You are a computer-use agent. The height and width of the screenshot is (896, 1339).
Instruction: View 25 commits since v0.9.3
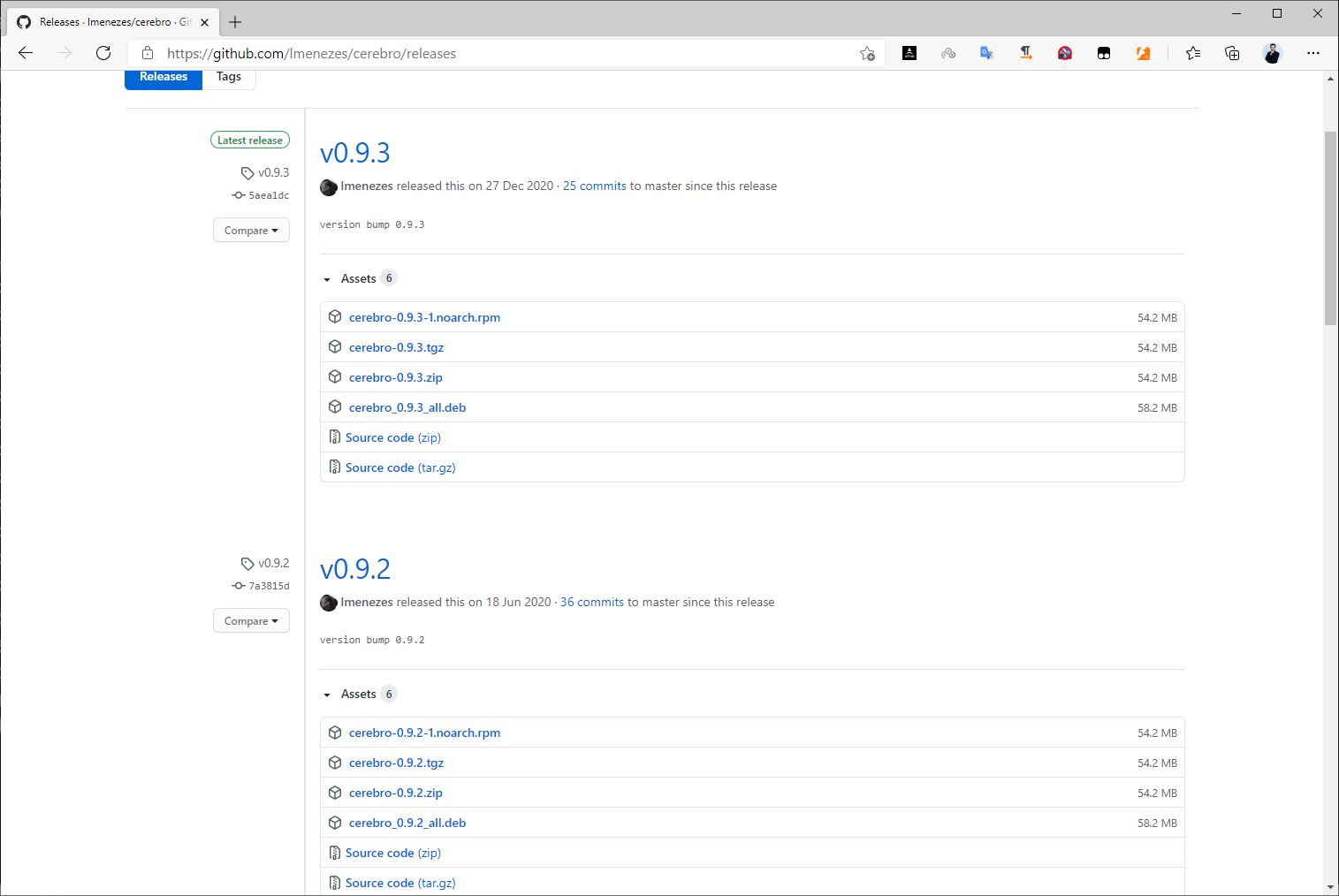[595, 186]
